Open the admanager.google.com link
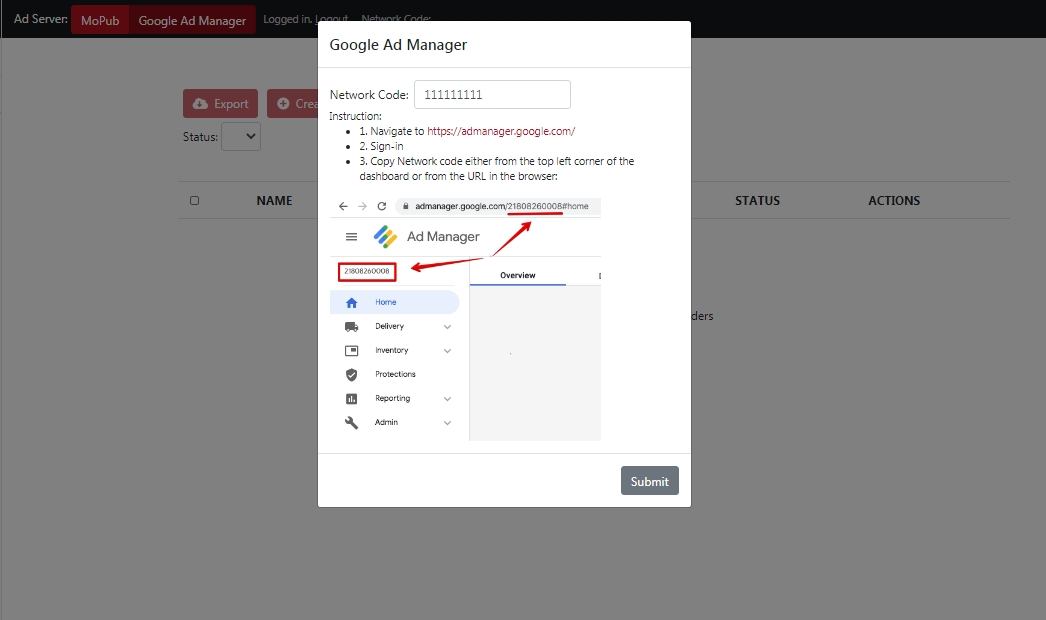 pos(500,131)
